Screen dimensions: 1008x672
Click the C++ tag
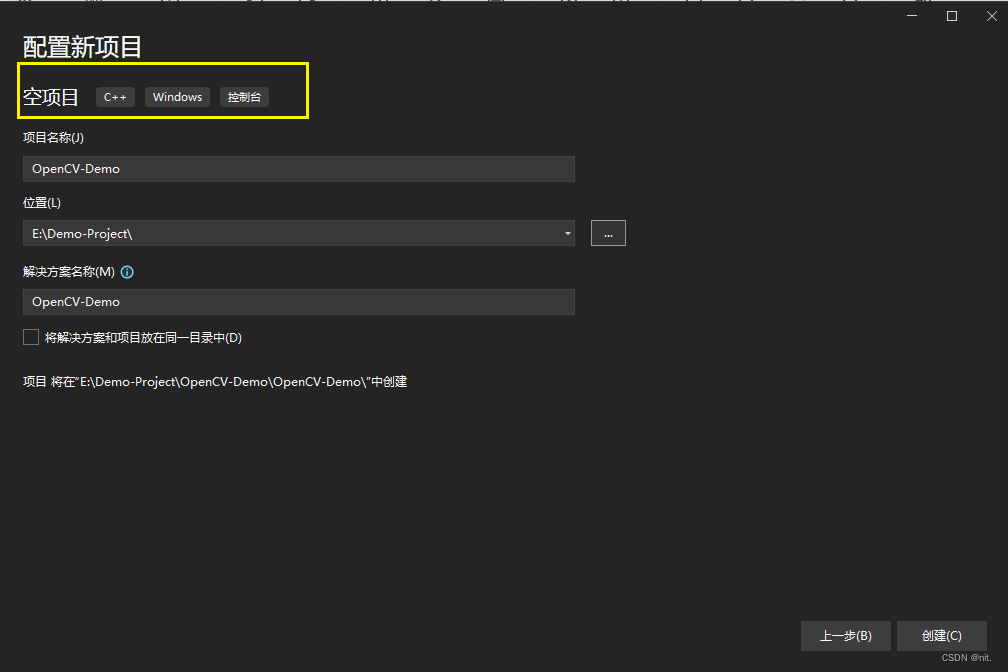(x=115, y=97)
